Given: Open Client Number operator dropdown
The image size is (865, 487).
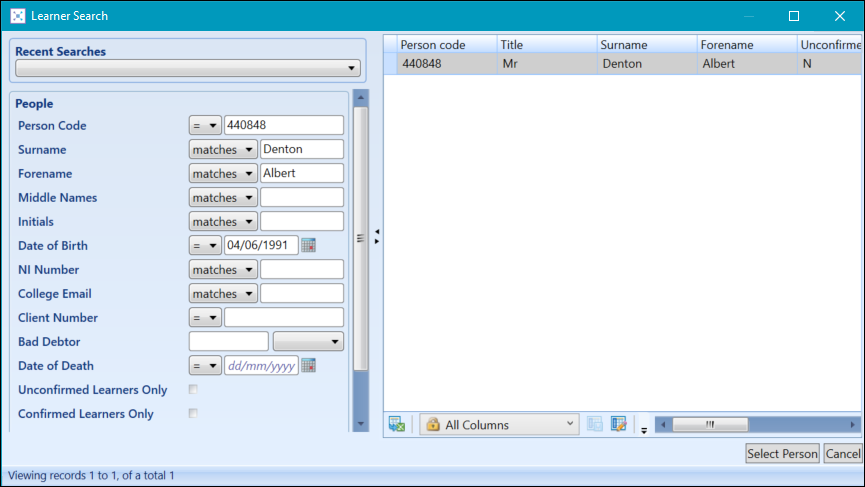Looking at the screenshot, I should [x=205, y=317].
